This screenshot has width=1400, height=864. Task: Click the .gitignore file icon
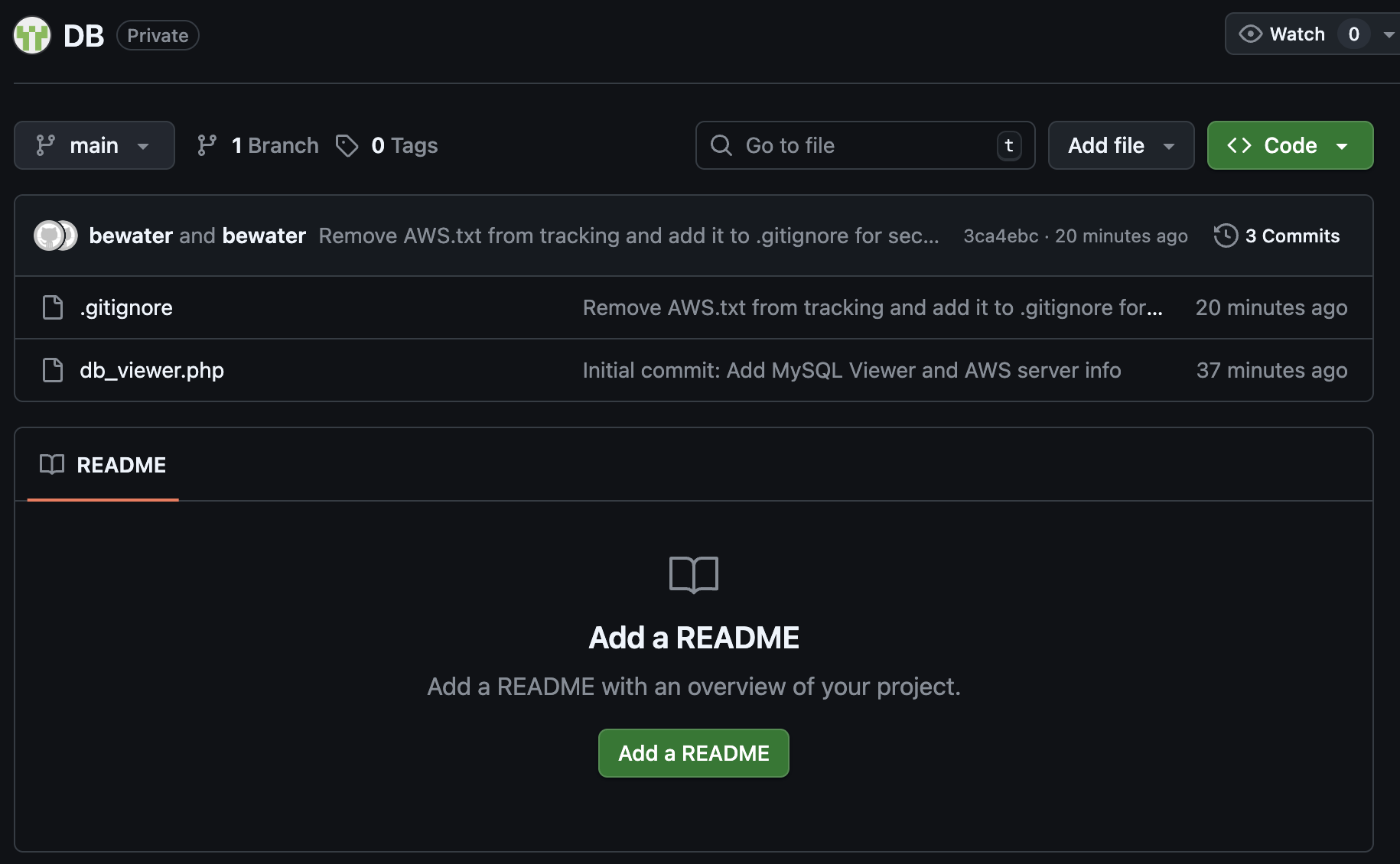[x=53, y=307]
